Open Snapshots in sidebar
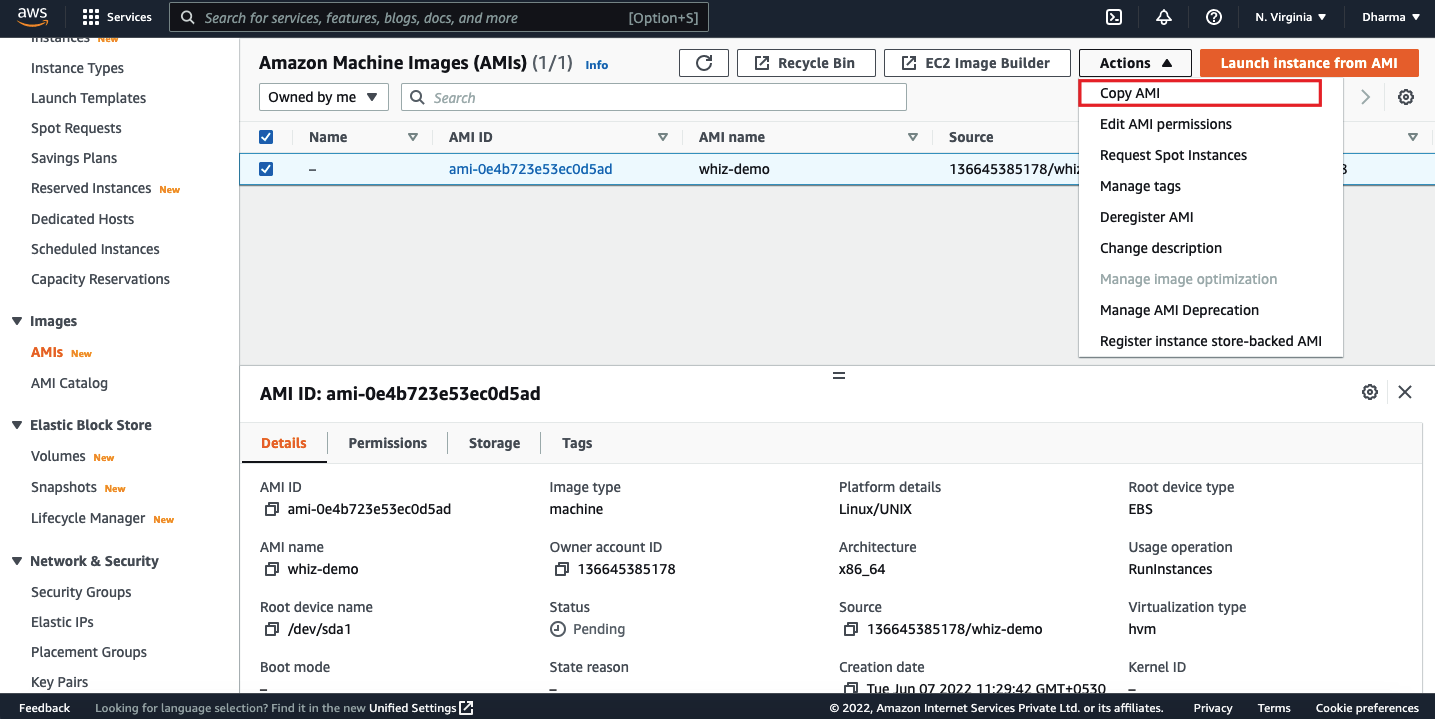The image size is (1435, 719). click(x=64, y=487)
